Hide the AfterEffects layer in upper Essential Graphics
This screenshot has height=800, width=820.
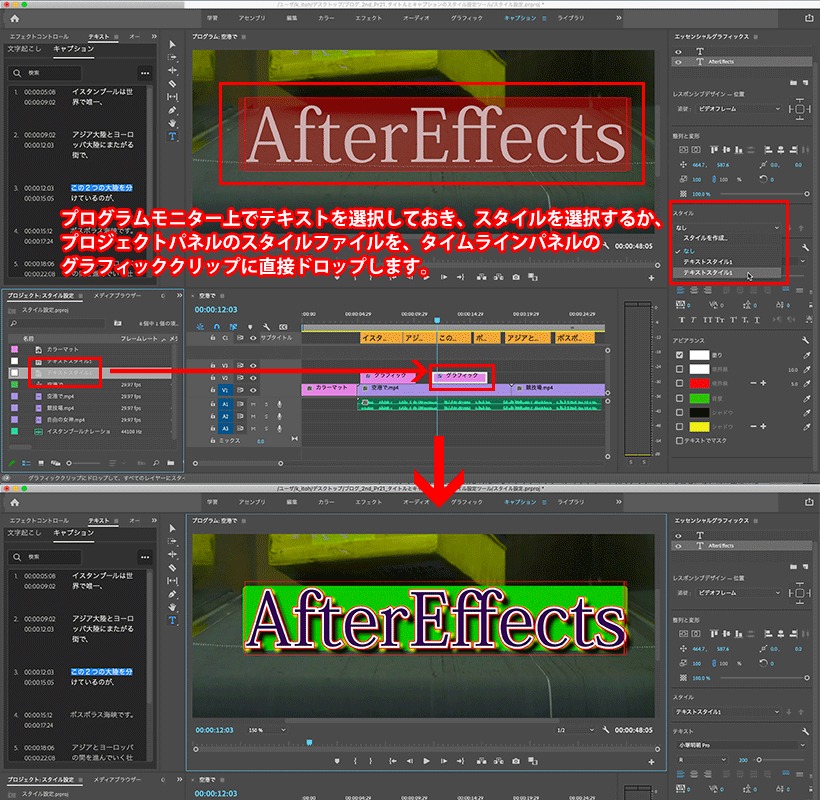pyautogui.click(x=678, y=62)
